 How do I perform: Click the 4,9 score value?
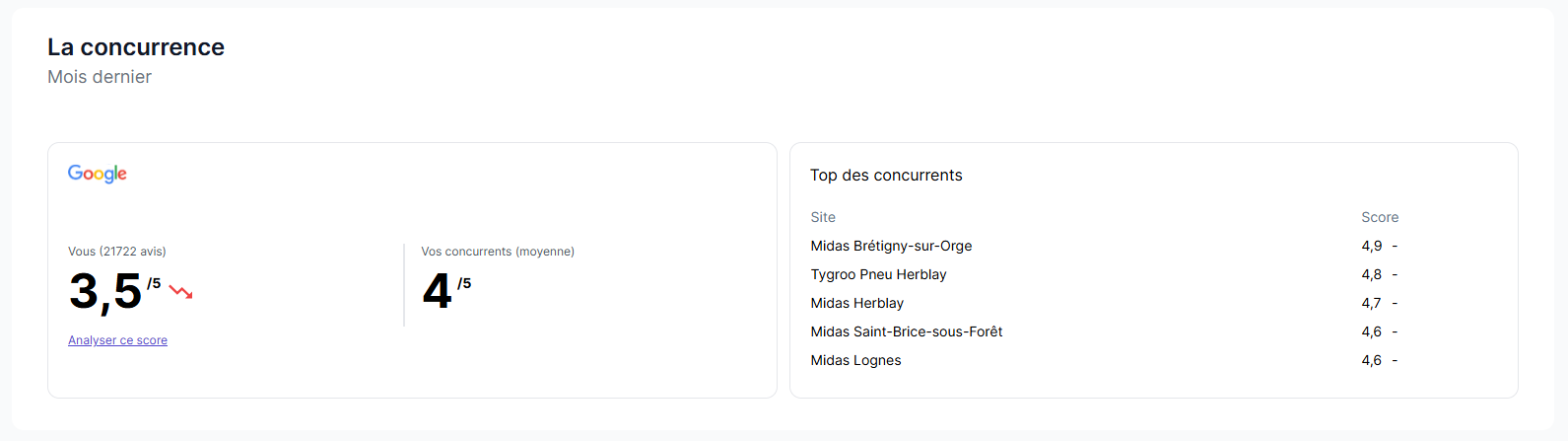1371,246
